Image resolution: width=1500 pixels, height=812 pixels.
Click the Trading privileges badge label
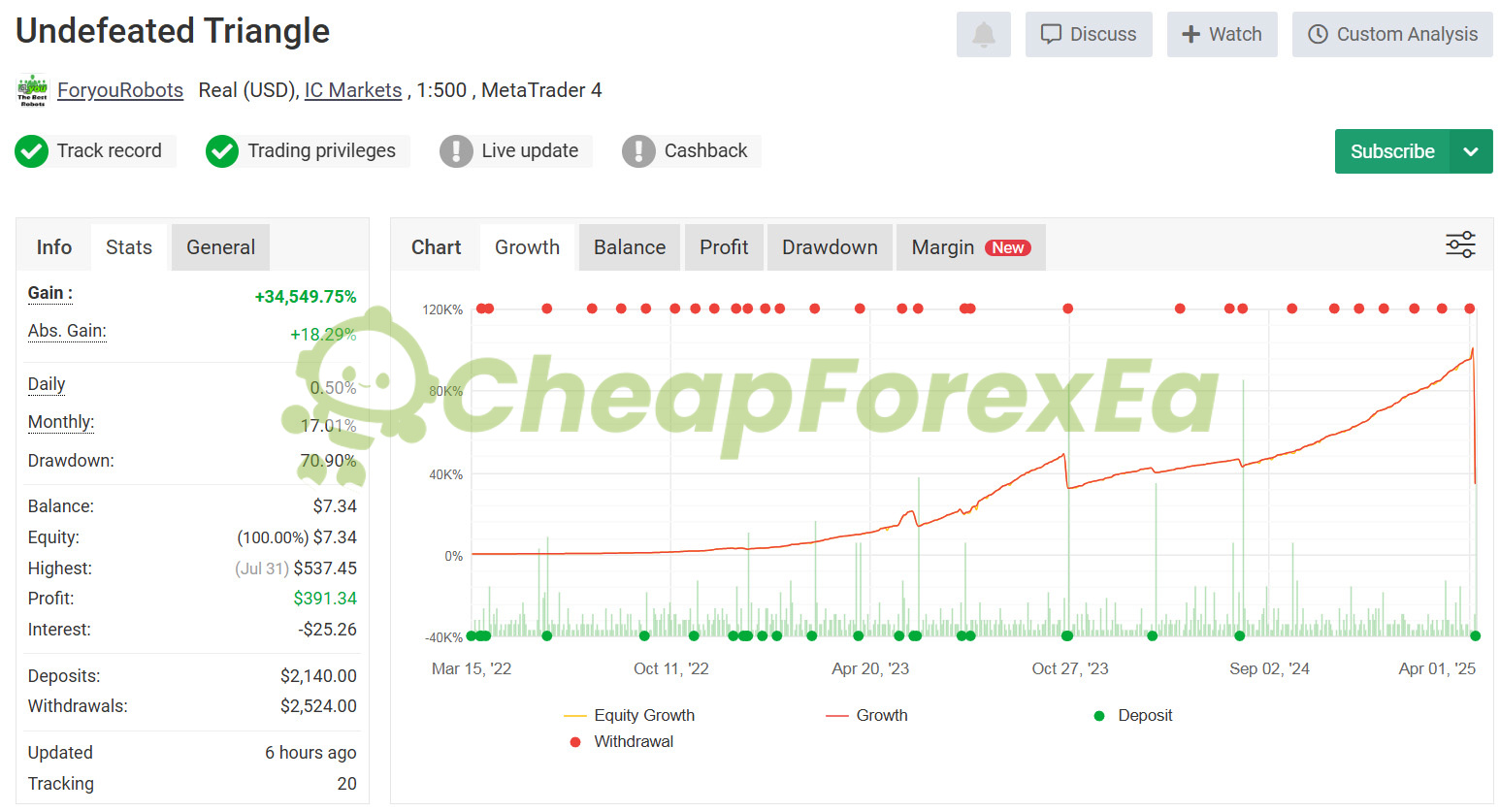click(x=321, y=150)
